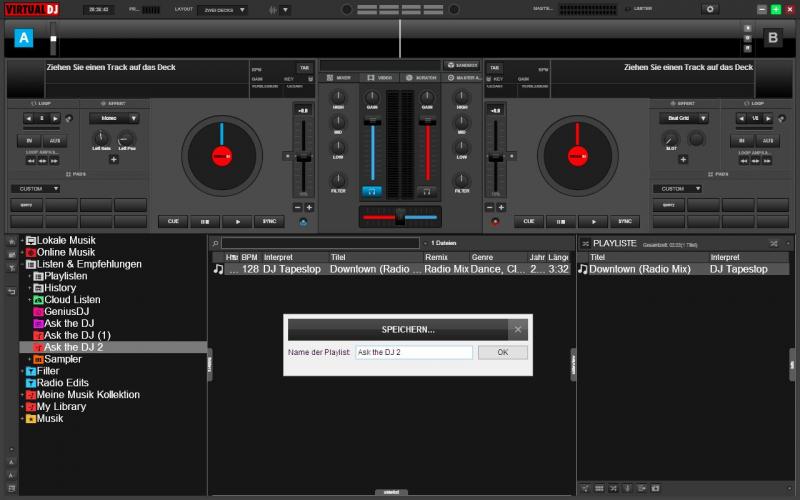Close the Speichern dialog with X
800x500 pixels.
(x=518, y=329)
